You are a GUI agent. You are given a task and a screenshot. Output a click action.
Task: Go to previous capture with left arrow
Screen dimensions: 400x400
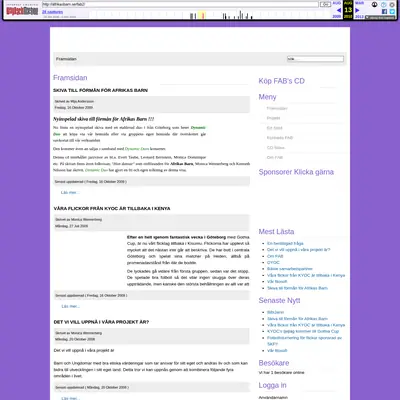tap(339, 10)
